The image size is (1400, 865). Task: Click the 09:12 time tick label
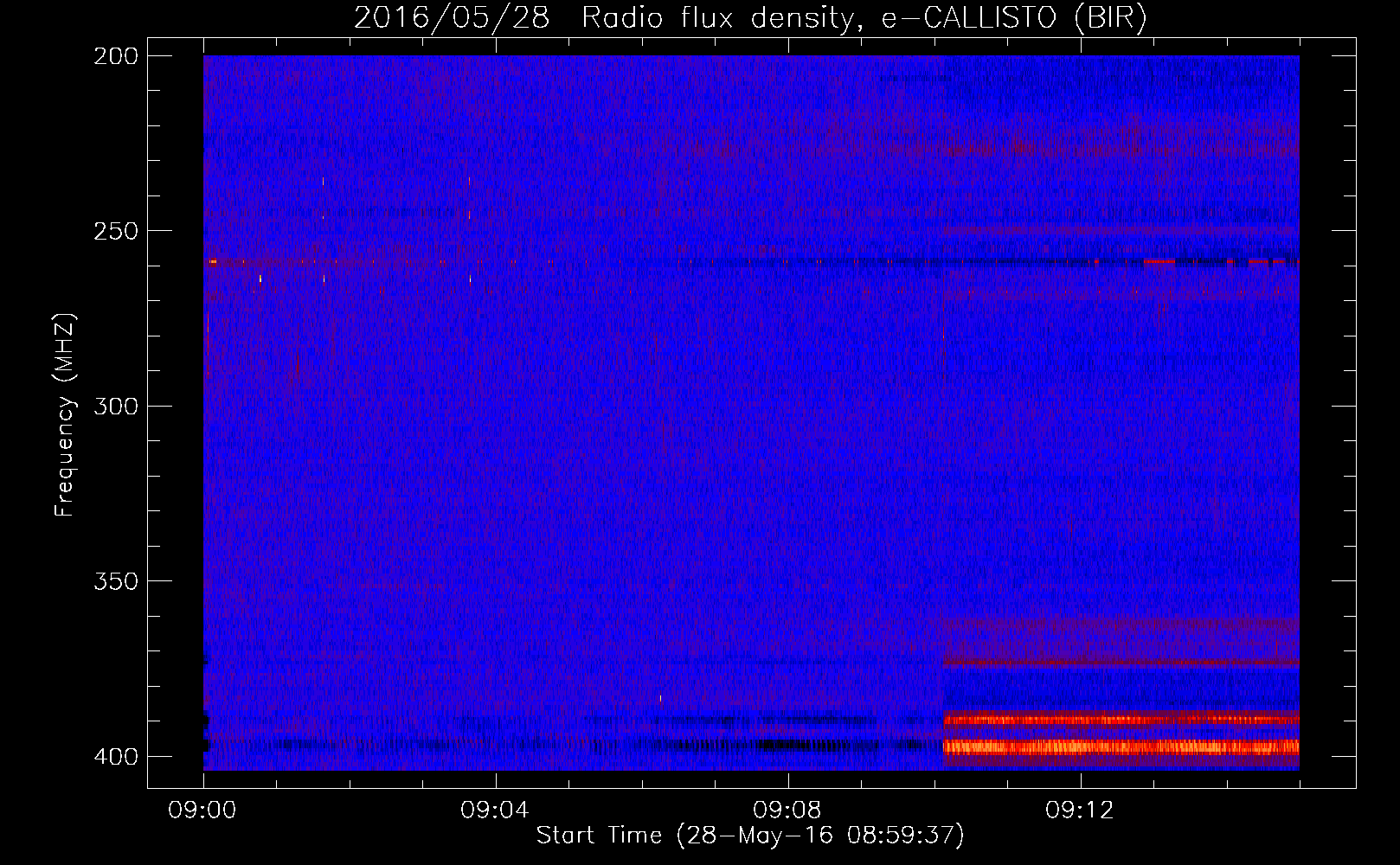pos(1080,811)
